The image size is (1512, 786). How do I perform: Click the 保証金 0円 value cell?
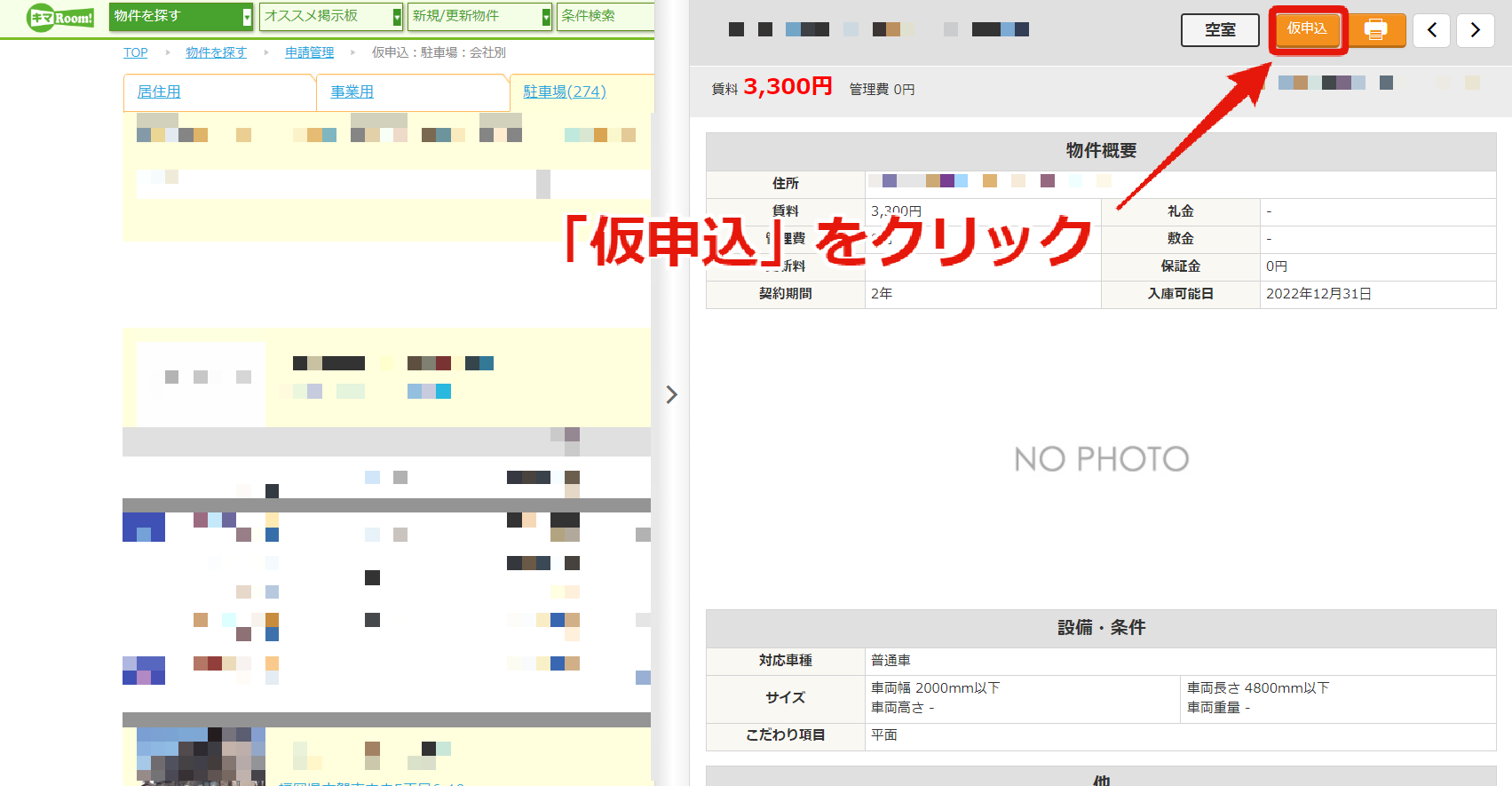click(x=1378, y=266)
